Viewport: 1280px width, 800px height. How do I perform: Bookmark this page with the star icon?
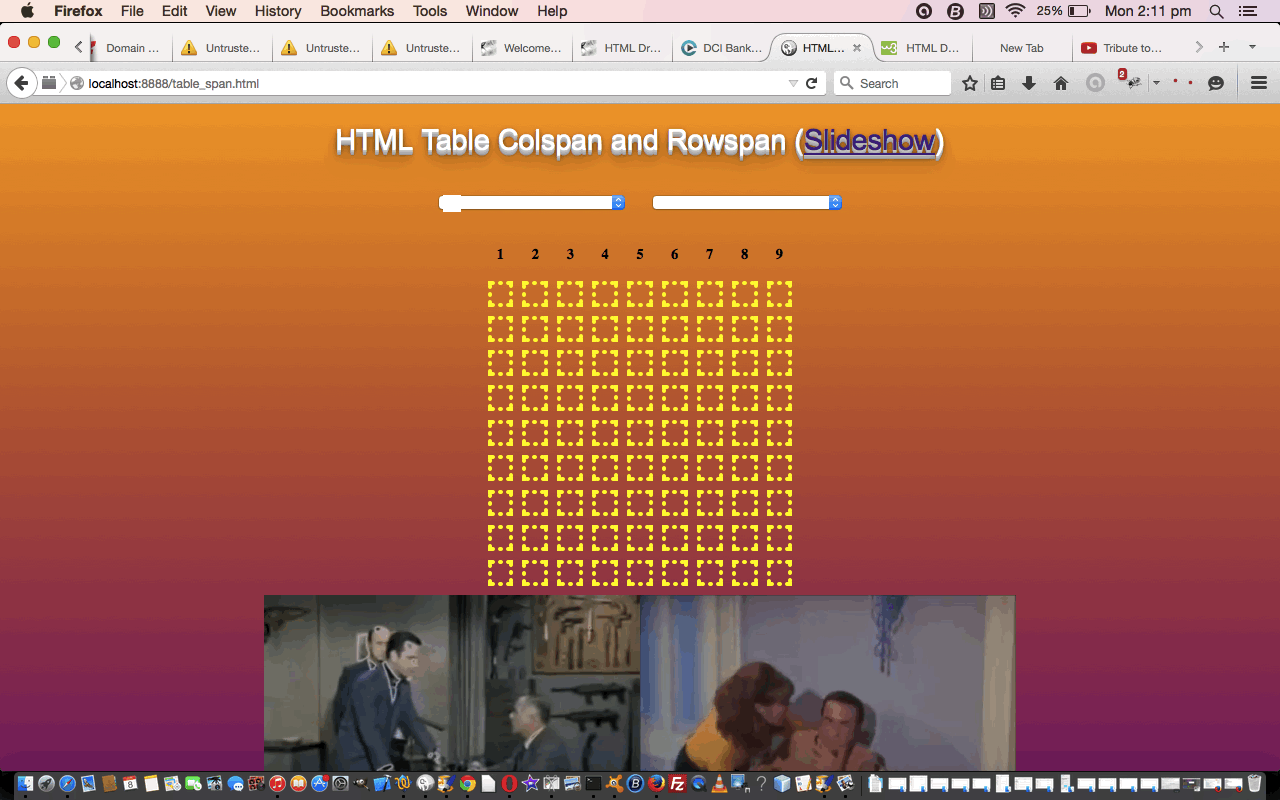coord(969,83)
